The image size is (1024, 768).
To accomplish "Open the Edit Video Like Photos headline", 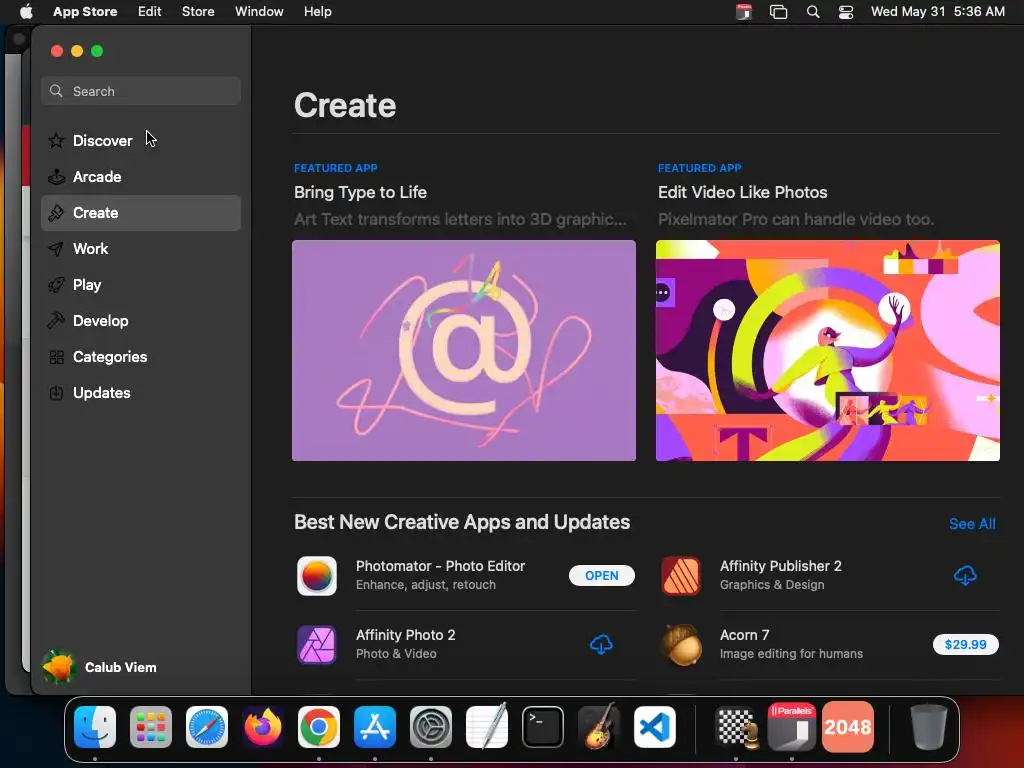I will pos(743,192).
